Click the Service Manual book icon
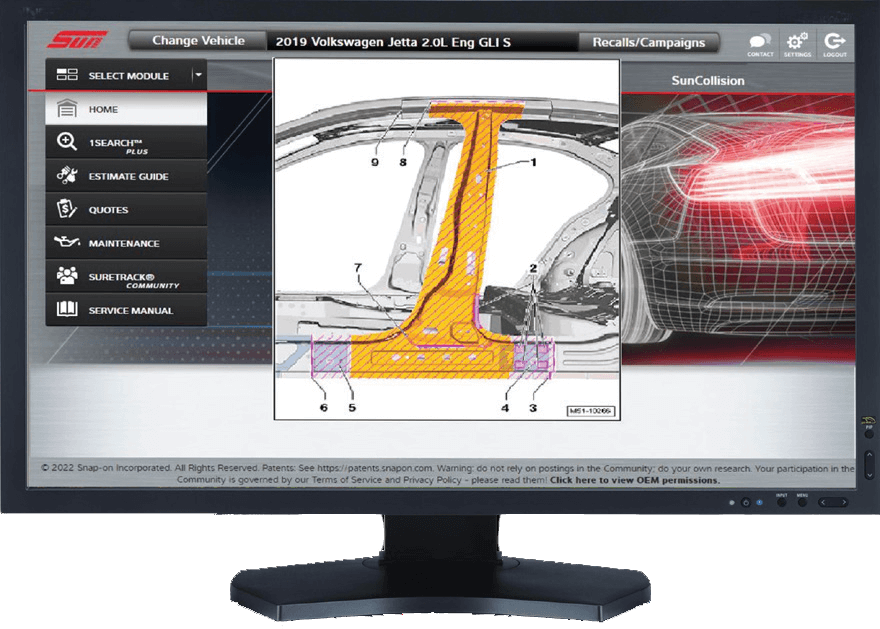 coord(67,310)
